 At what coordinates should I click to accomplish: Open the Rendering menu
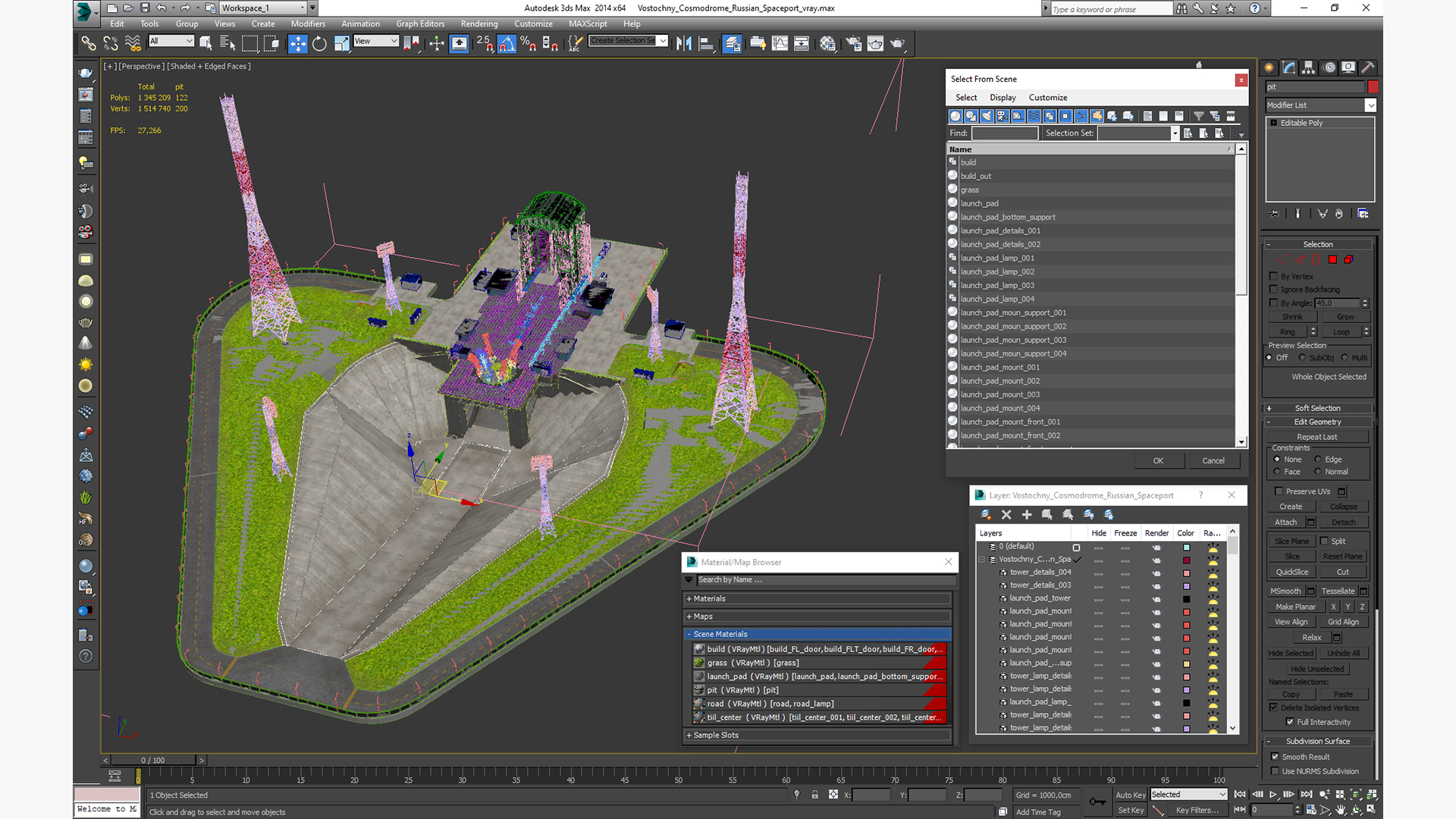coord(479,24)
